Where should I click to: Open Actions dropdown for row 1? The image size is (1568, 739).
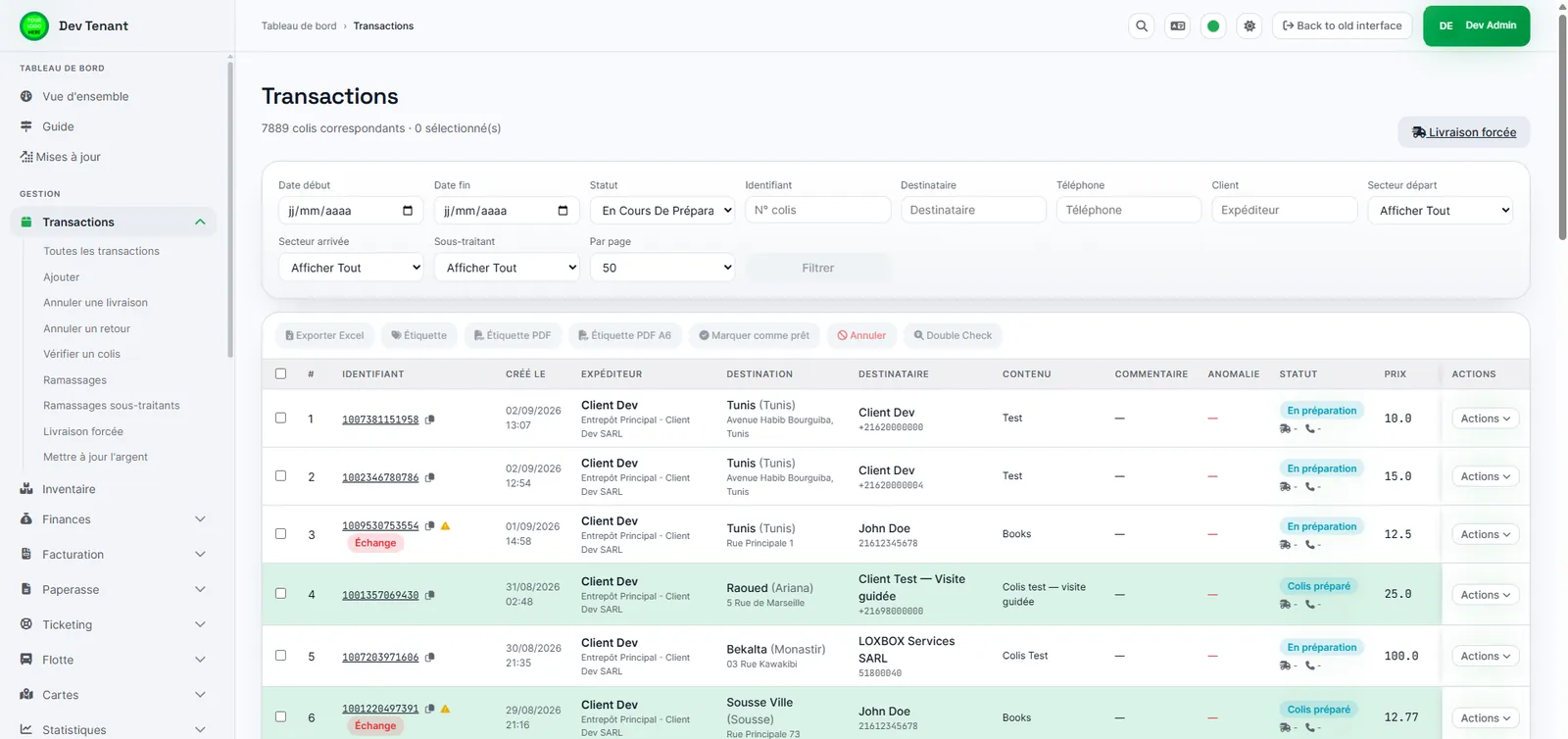(x=1485, y=419)
